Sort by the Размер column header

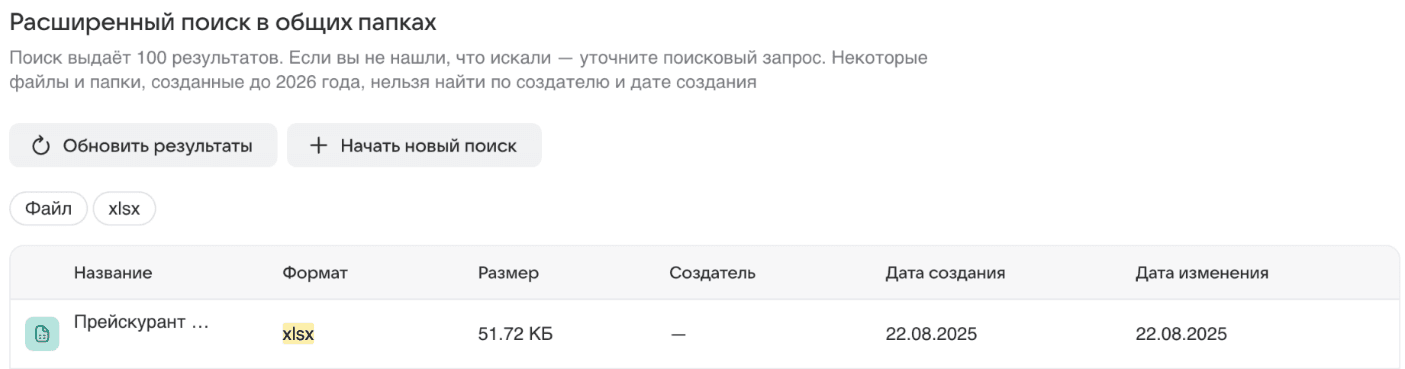click(508, 272)
